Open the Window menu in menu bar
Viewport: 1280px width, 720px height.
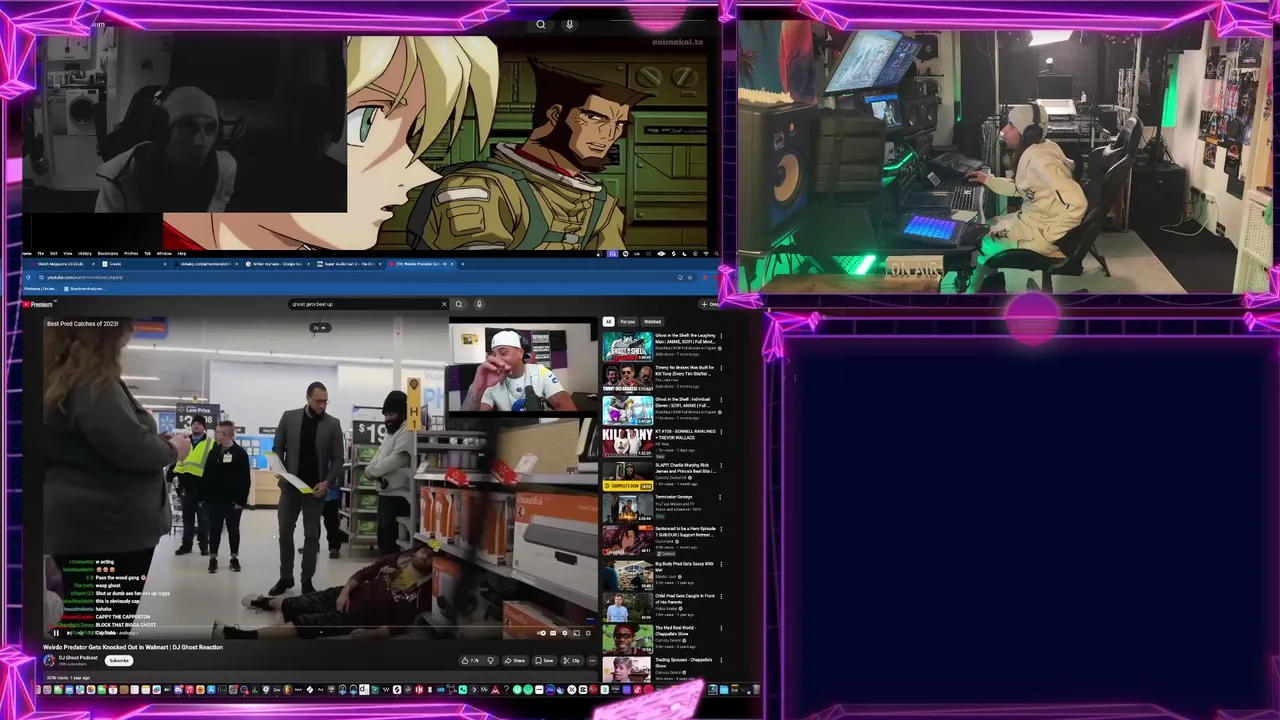click(164, 253)
